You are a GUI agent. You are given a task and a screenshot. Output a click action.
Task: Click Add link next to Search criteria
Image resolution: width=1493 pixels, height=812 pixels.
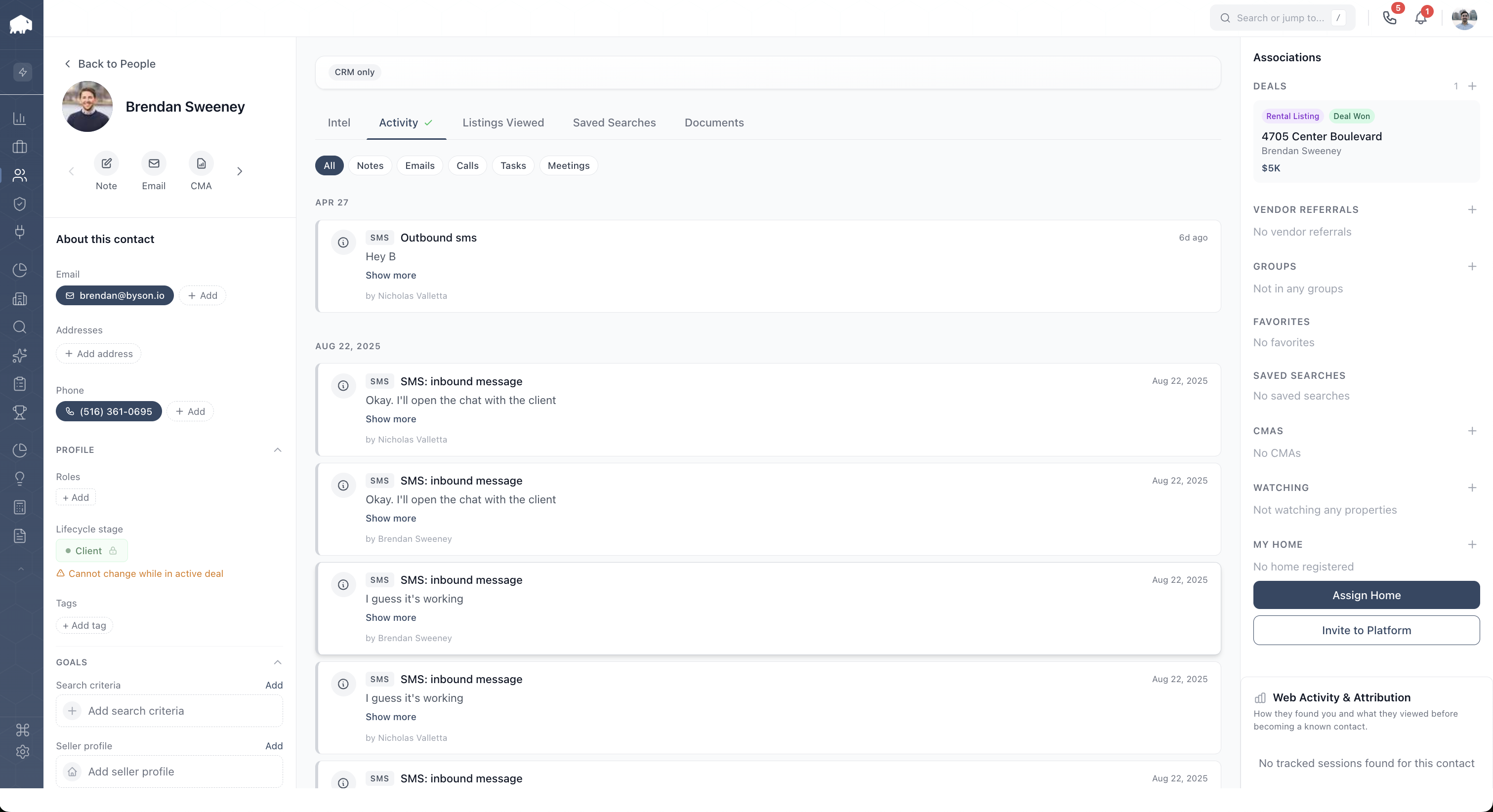(274, 685)
